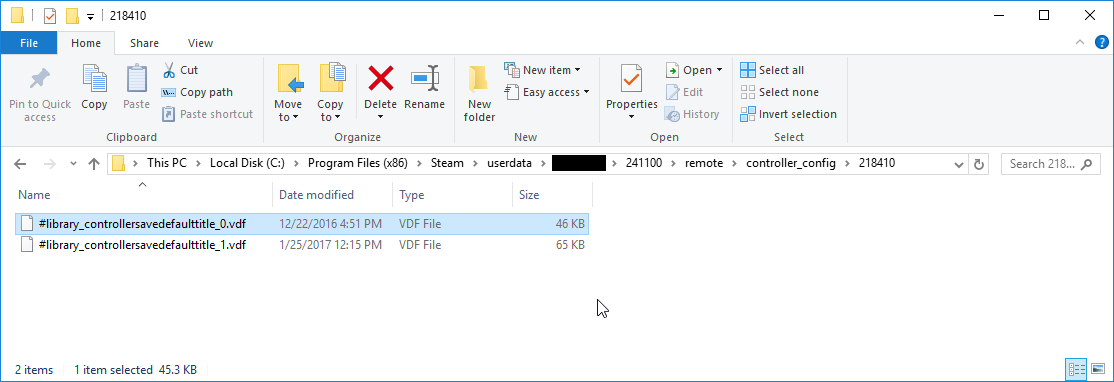The width and height of the screenshot is (1114, 382).
Task: Click Quick Access Toolbar properties icon
Action: (x=50, y=16)
